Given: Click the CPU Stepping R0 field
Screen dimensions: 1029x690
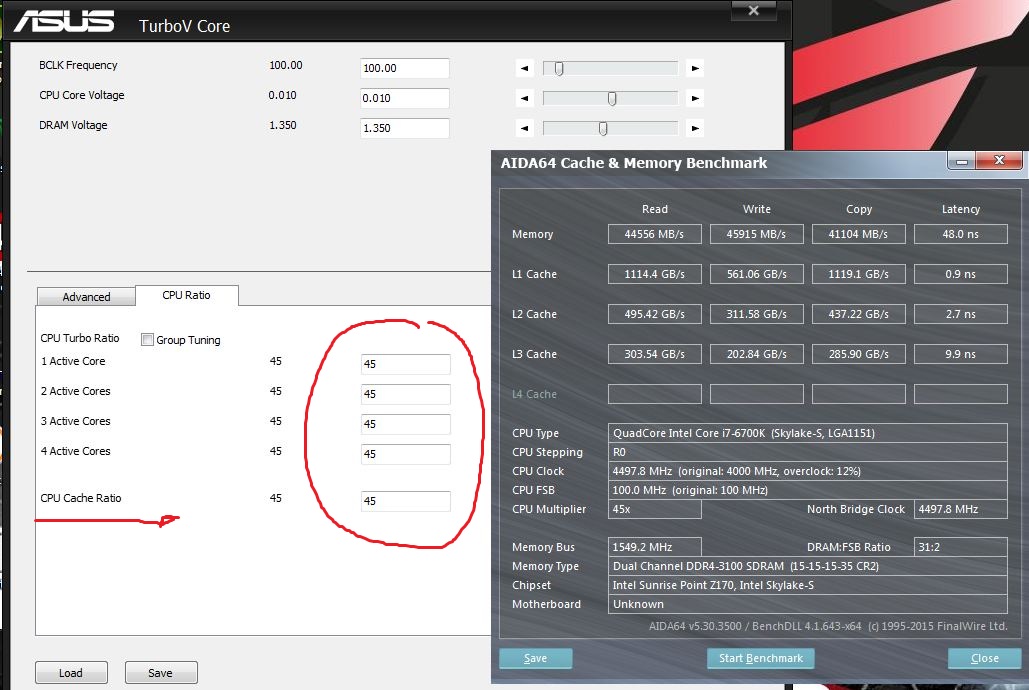Looking at the screenshot, I should coord(808,452).
